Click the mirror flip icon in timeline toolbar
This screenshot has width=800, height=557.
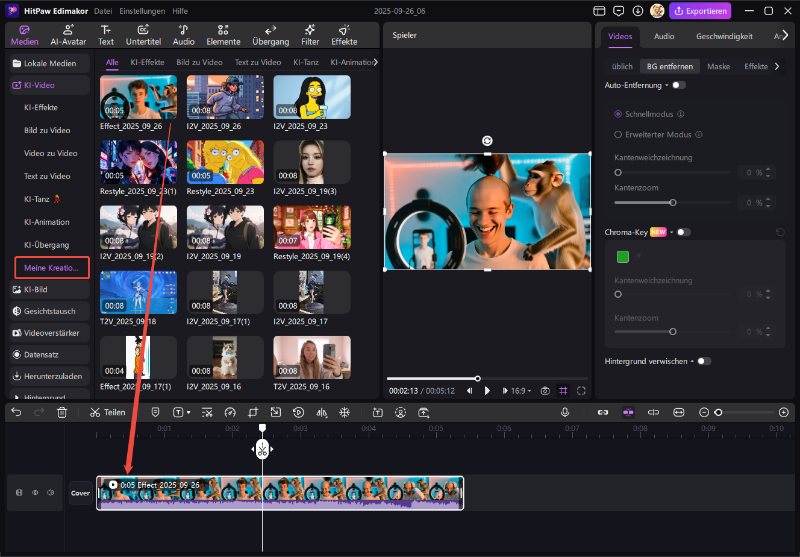tap(321, 412)
